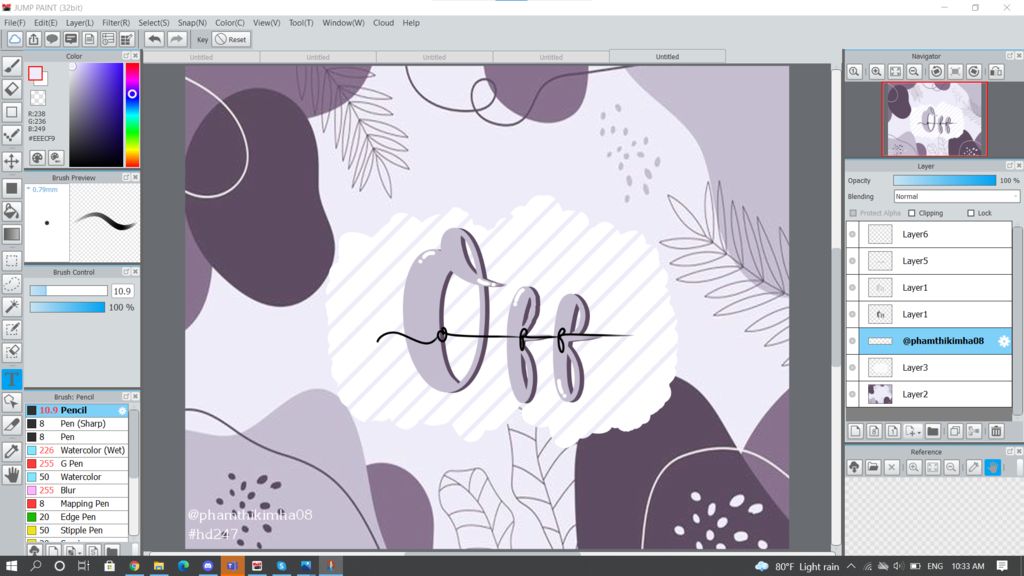Select the G Pen brush
1024x576 pixels.
(x=77, y=464)
